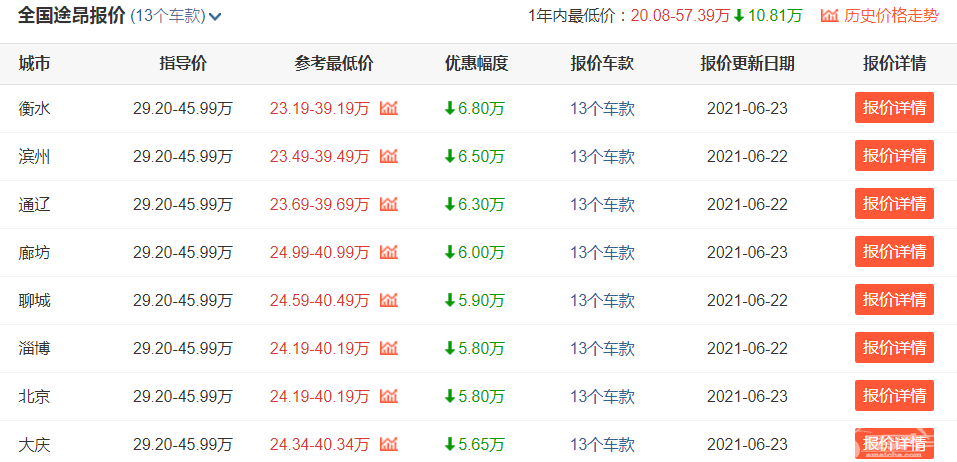Click the city name 淄博
The width and height of the screenshot is (957, 462).
(x=34, y=348)
